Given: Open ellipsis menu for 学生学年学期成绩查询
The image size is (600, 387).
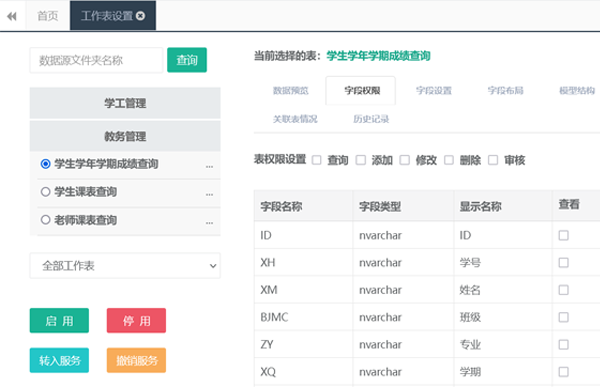Looking at the screenshot, I should coord(209,167).
